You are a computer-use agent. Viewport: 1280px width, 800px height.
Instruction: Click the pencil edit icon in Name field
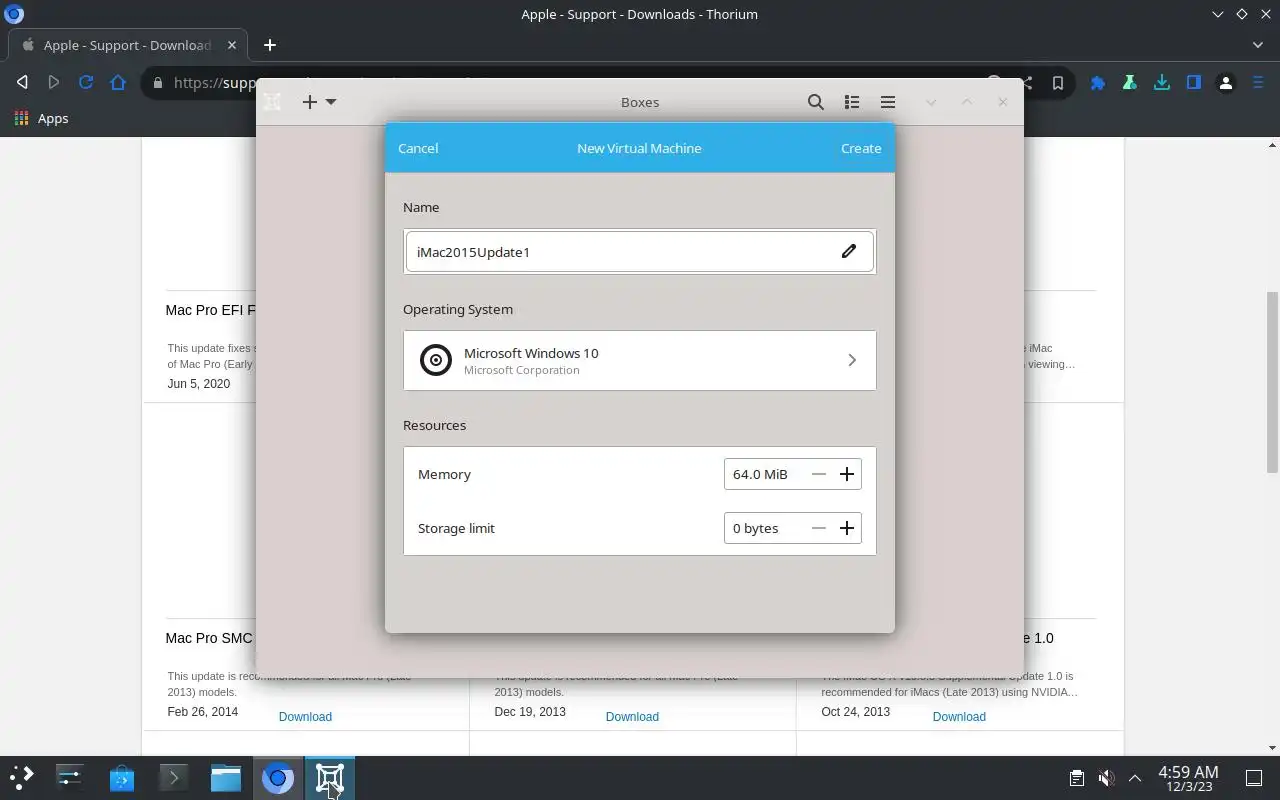[849, 251]
